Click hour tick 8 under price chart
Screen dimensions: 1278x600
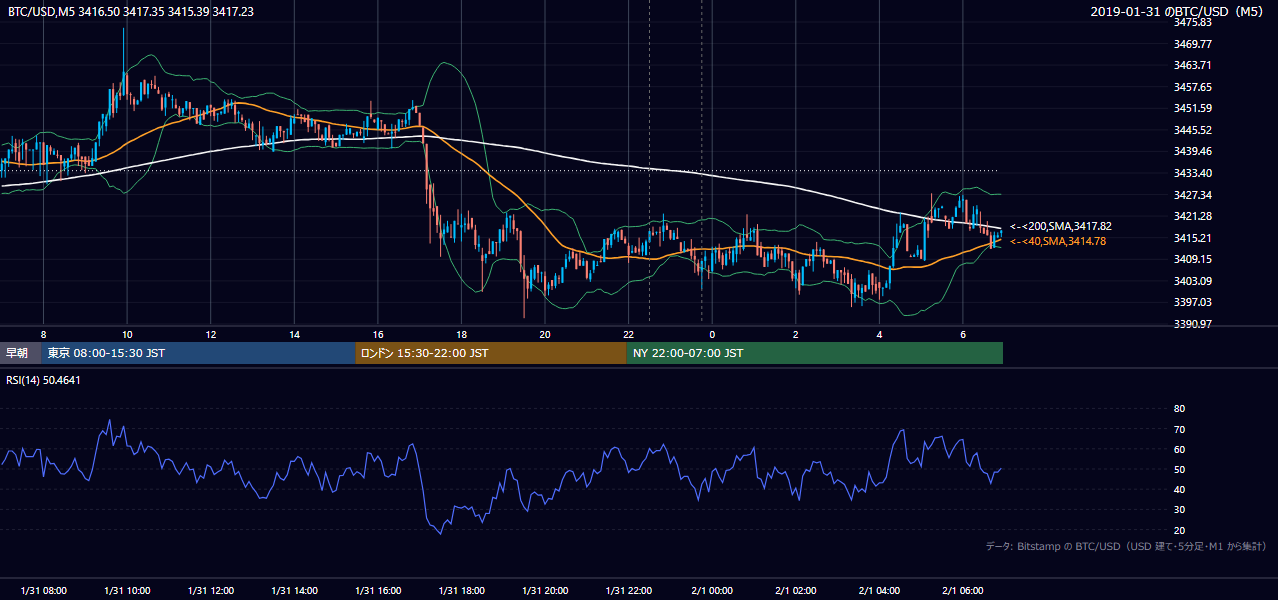pos(43,334)
